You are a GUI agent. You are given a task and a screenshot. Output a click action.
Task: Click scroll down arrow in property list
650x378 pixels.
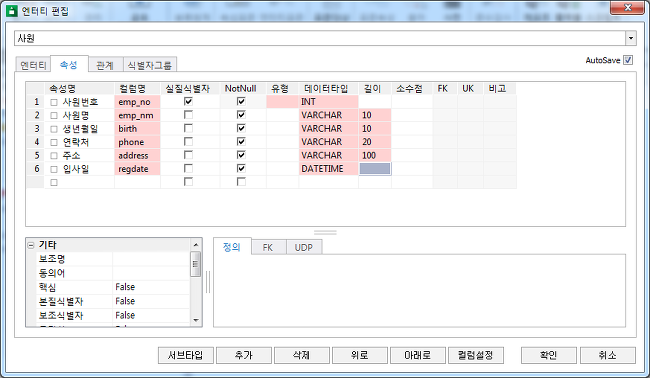pos(196,320)
